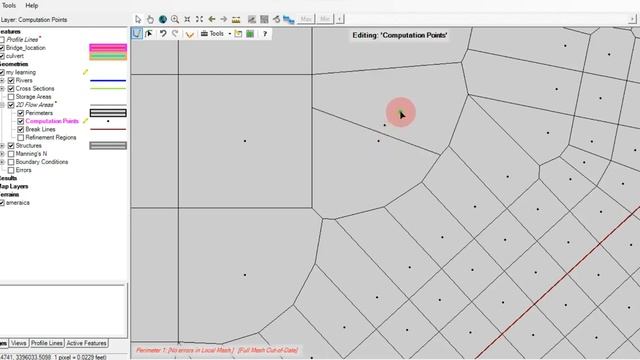Image resolution: width=640 pixels, height=360 pixels.
Task: Redo the last edit
Action: 175,33
